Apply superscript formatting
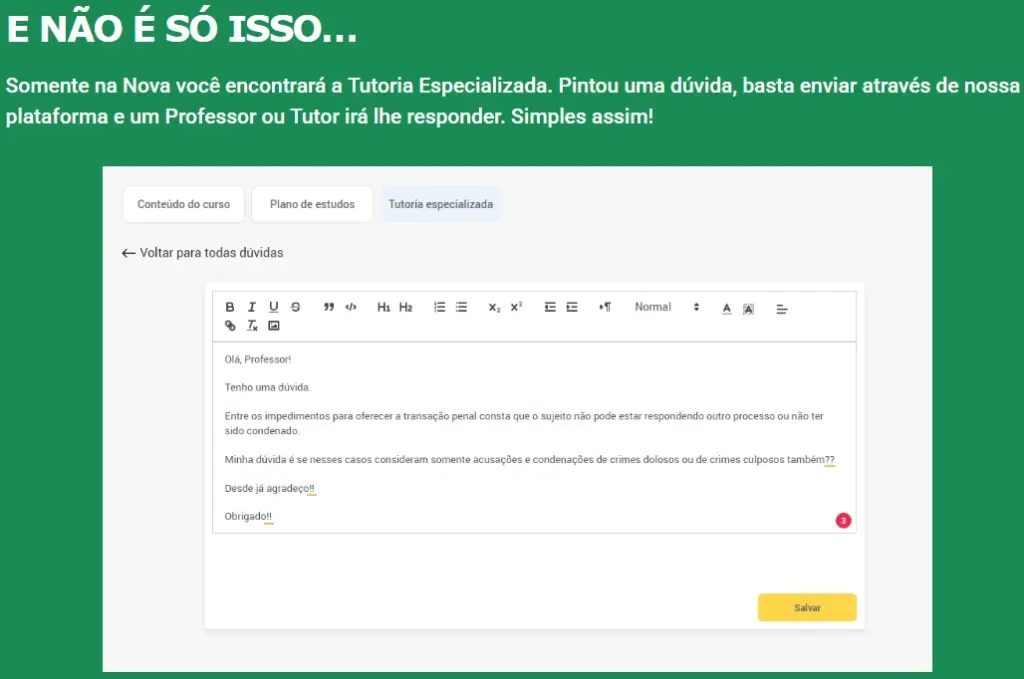This screenshot has width=1024, height=679. pos(517,307)
